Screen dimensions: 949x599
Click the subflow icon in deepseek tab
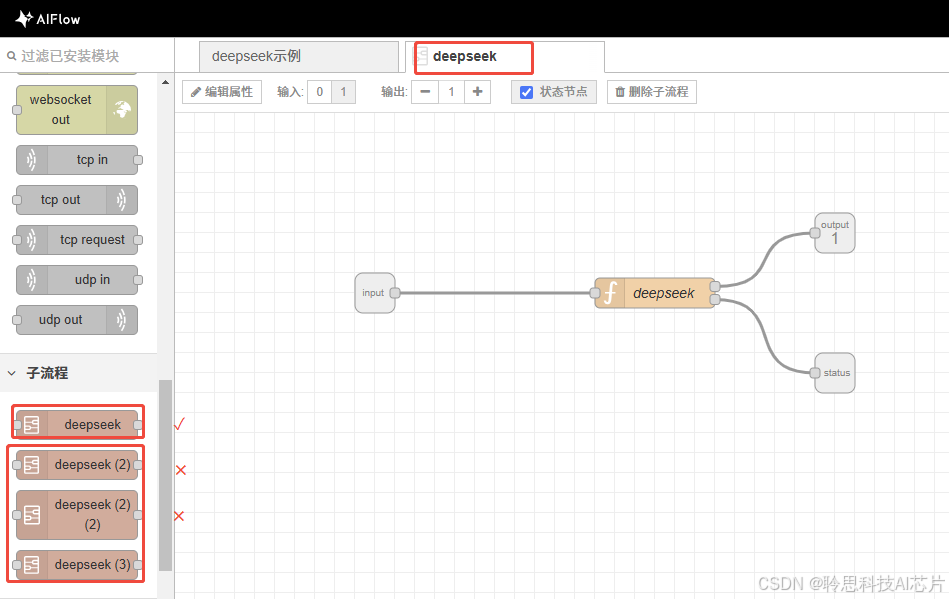click(421, 56)
